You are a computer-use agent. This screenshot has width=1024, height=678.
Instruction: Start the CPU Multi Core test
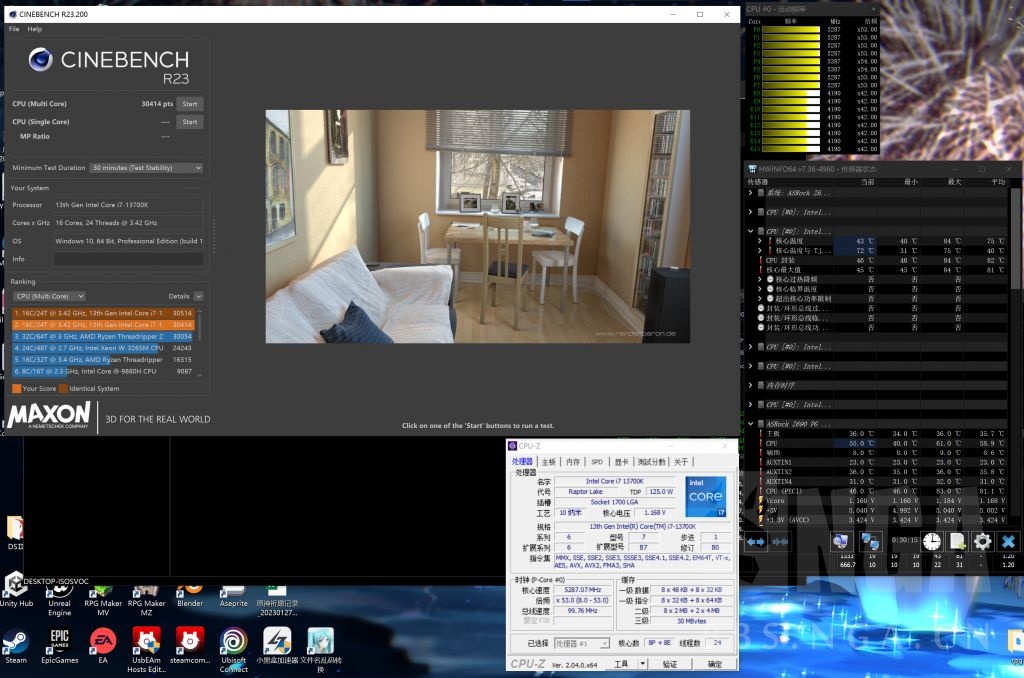pos(189,104)
